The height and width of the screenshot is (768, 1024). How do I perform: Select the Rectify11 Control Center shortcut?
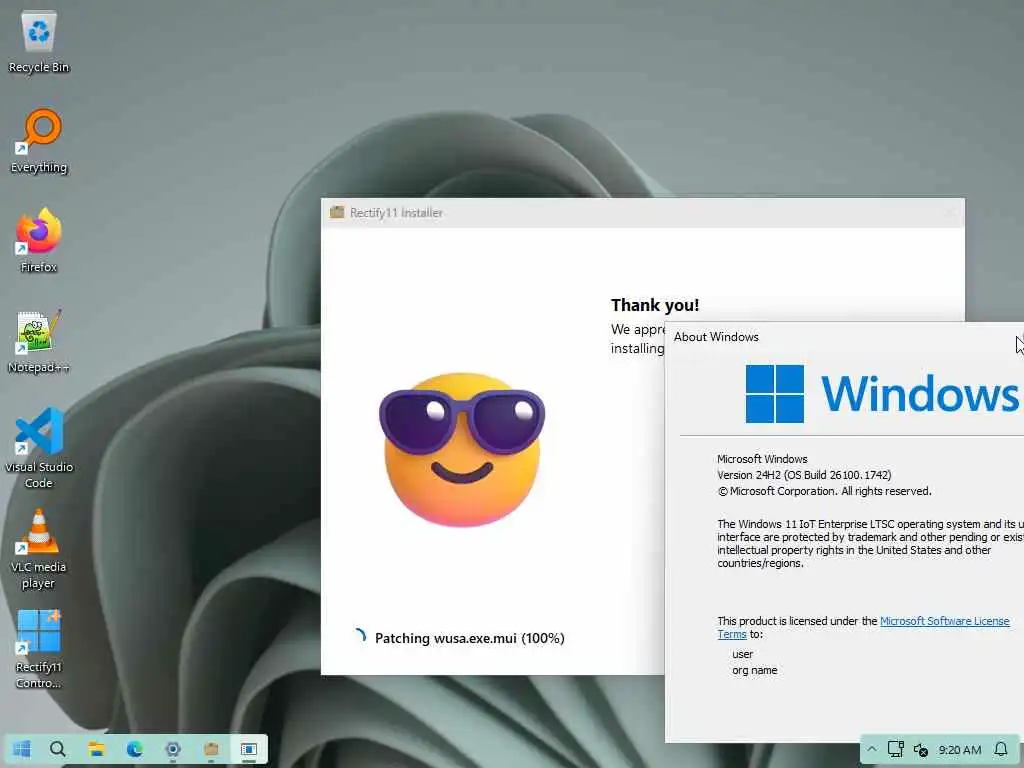(39, 648)
